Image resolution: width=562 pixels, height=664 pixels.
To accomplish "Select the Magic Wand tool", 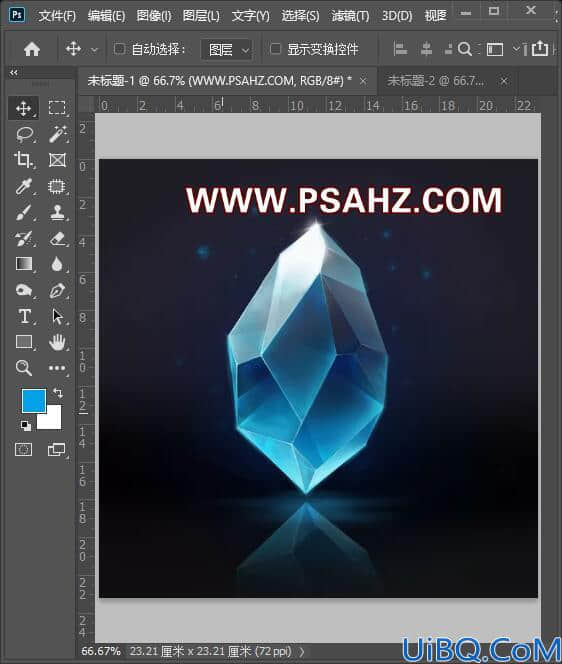I will pos(57,134).
